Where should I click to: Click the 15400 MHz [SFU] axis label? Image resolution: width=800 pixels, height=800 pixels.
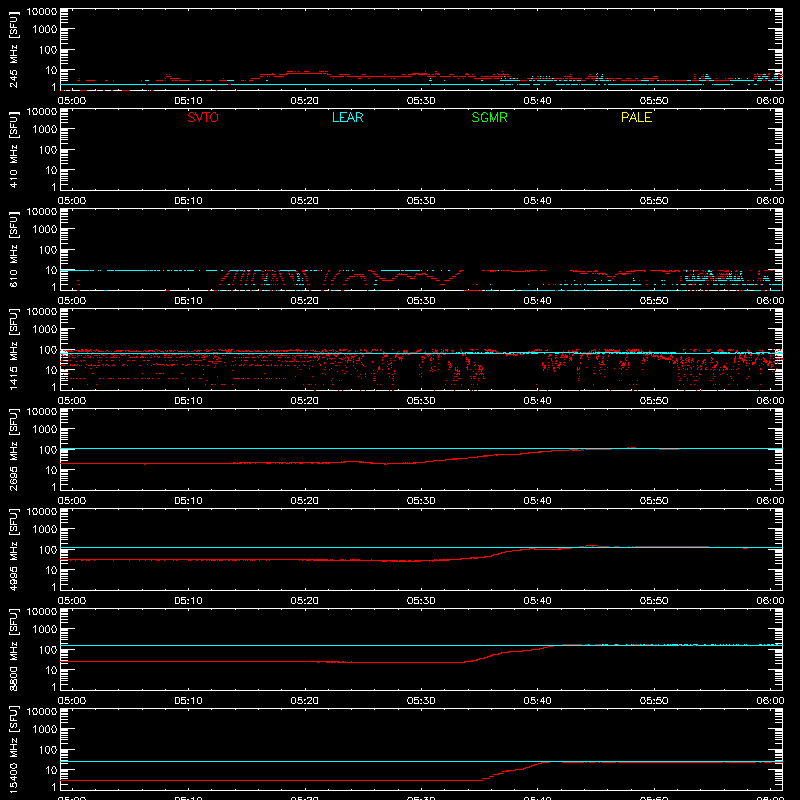tap(13, 750)
